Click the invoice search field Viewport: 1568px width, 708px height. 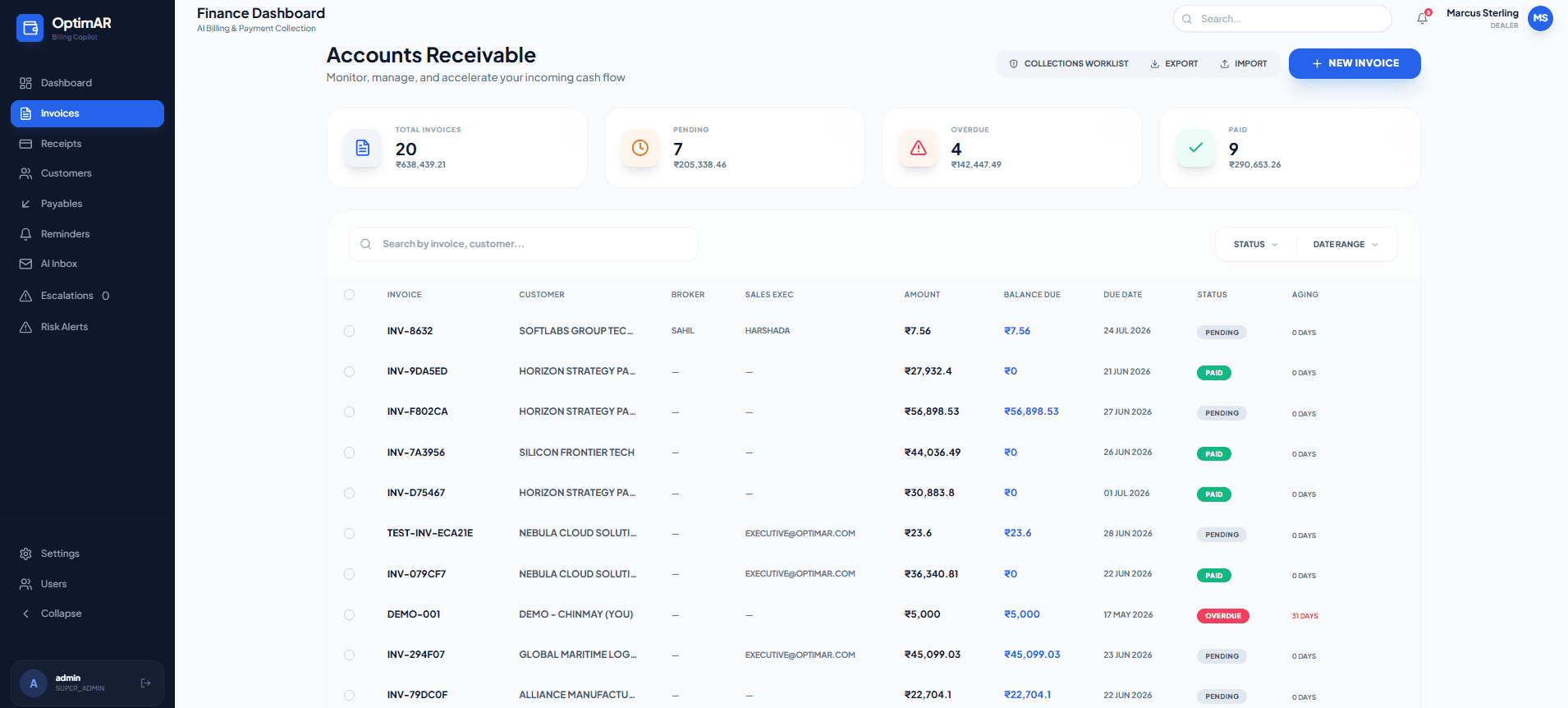pos(524,244)
